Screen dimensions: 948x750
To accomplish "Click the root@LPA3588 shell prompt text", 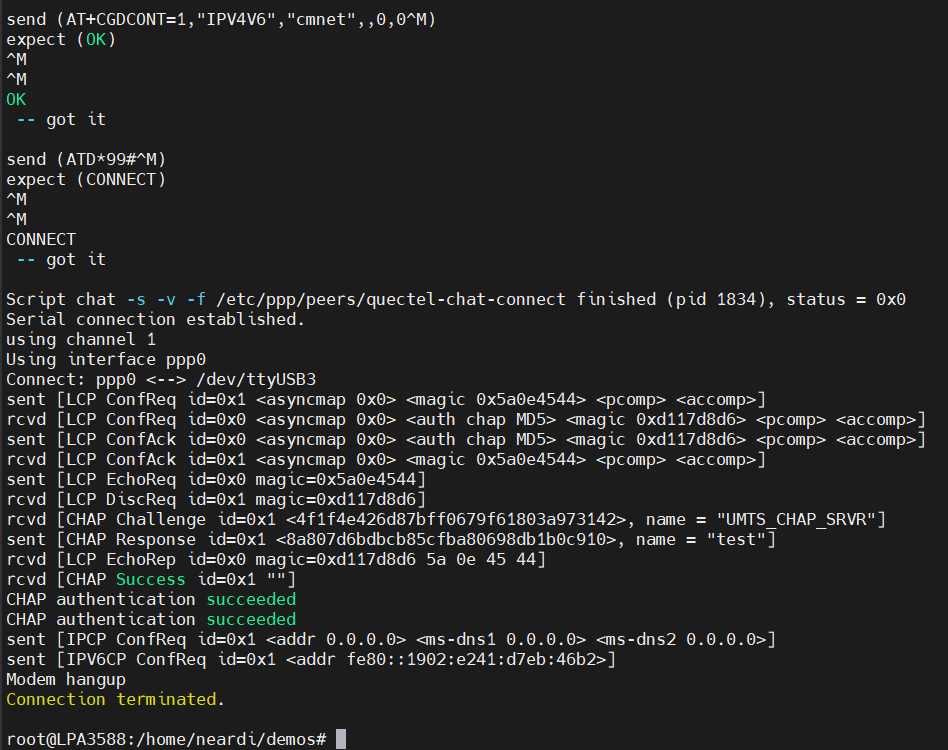I will [x=166, y=739].
